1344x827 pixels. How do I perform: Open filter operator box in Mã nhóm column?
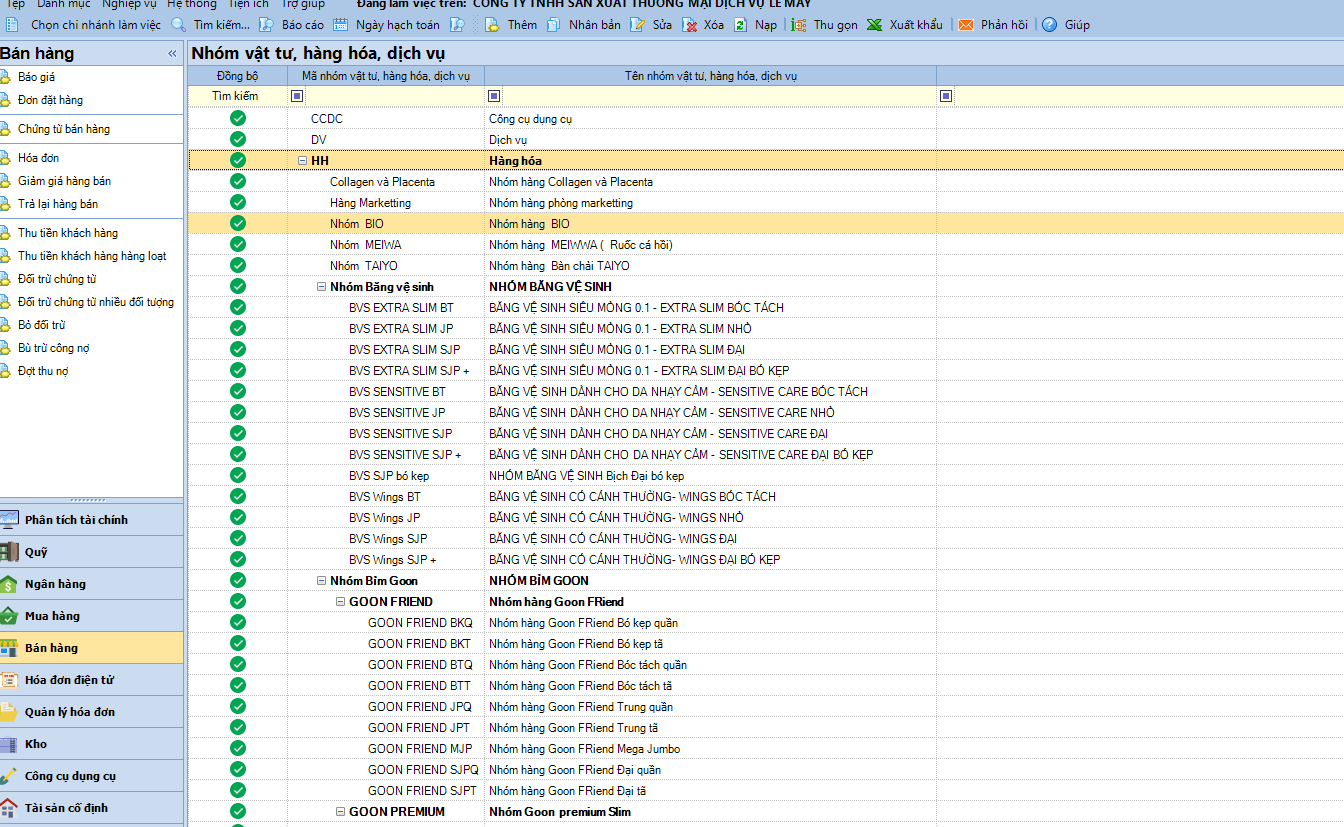coord(296,96)
